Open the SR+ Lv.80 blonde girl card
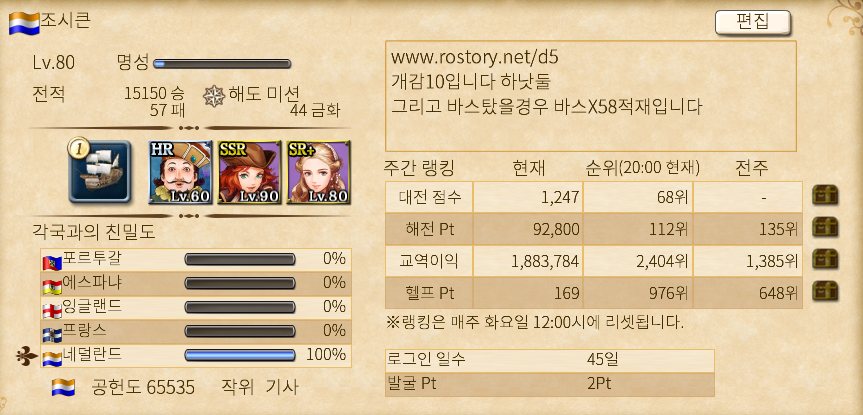This screenshot has height=415, width=863. [x=319, y=172]
